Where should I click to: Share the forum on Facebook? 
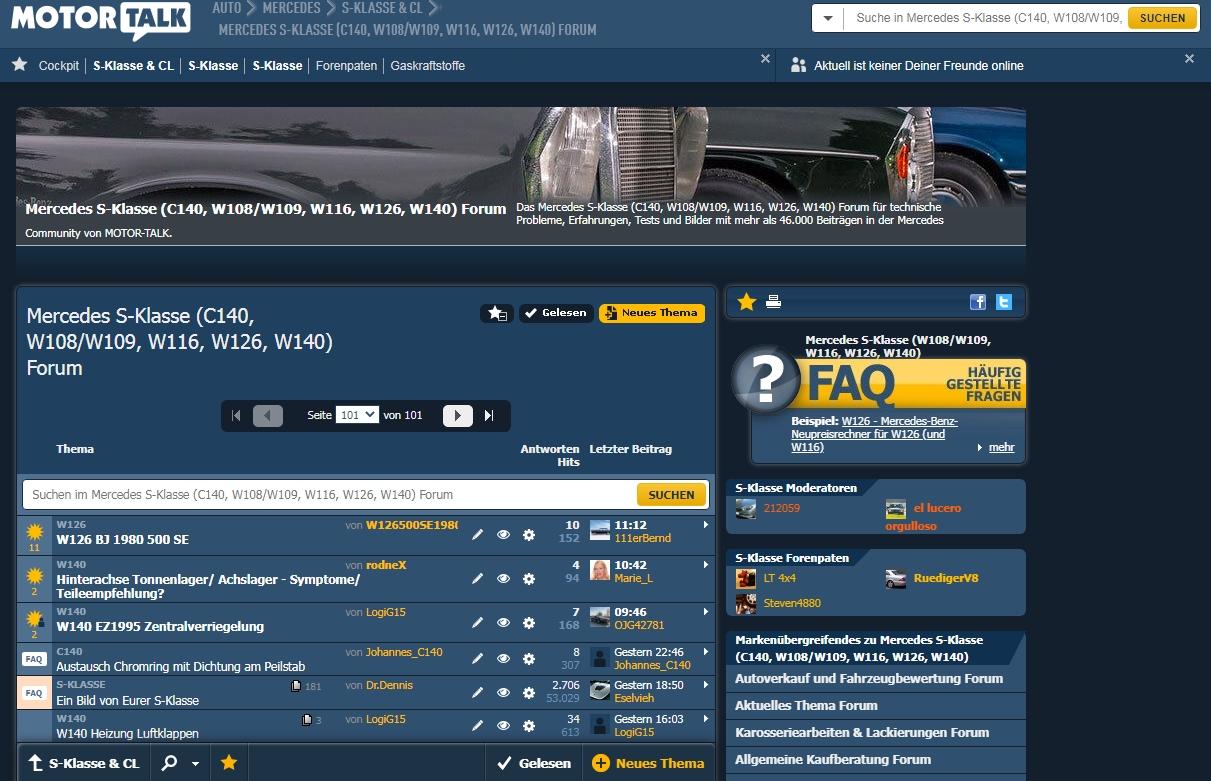978,302
